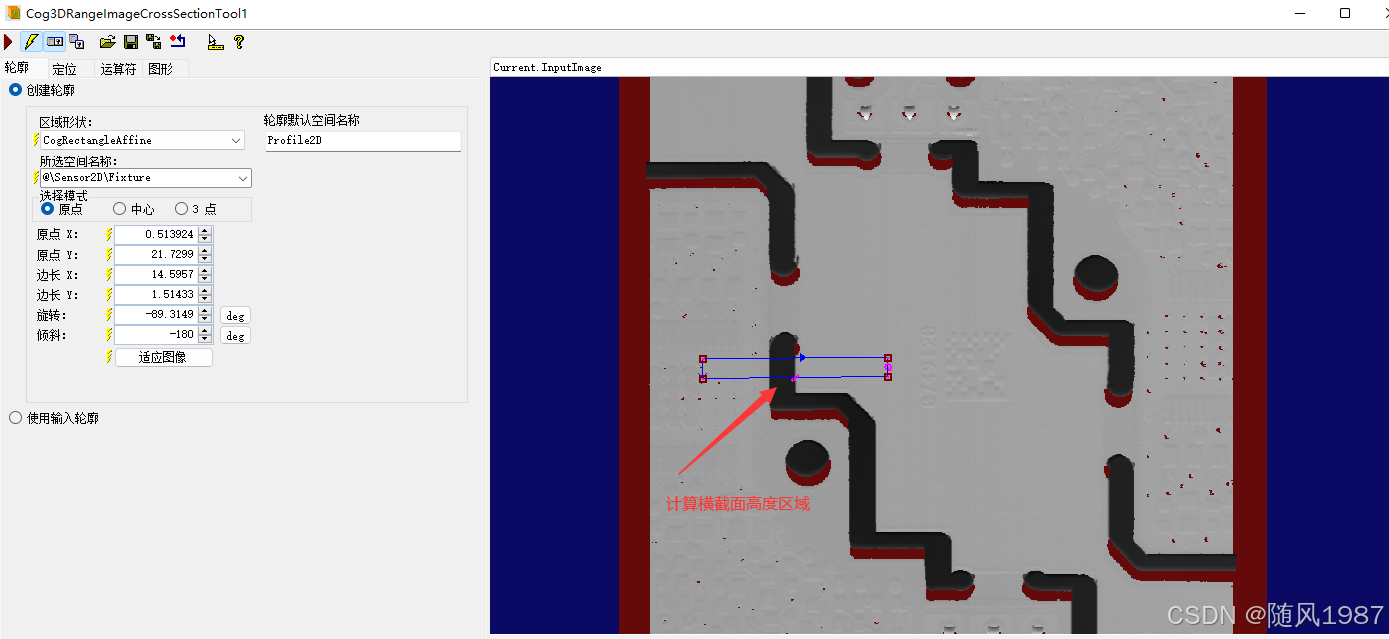Click the Save As toolbar icon

tap(154, 42)
